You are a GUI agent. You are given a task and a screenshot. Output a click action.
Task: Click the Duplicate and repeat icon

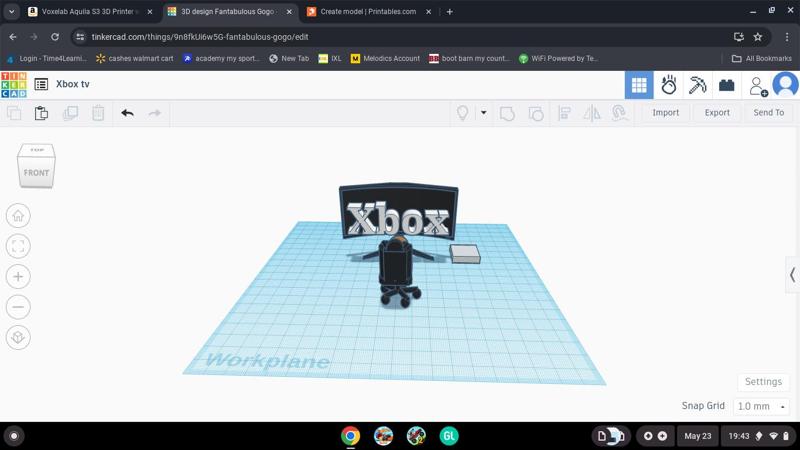click(70, 113)
